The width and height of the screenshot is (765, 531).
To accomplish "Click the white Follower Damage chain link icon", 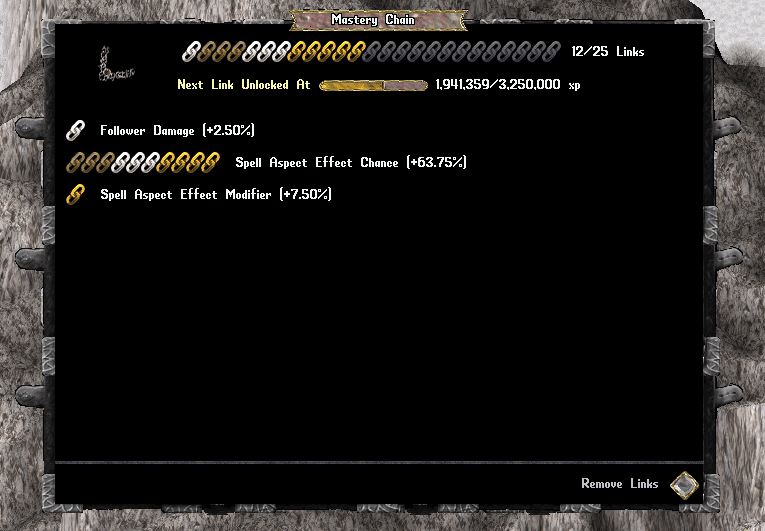I will coord(76,130).
